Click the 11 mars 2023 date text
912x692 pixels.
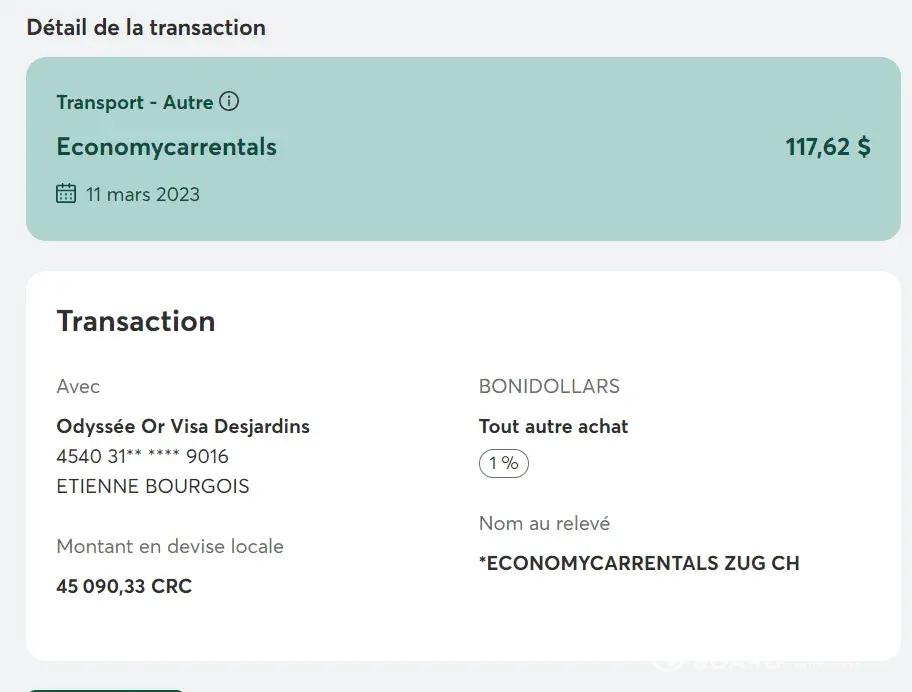pyautogui.click(x=142, y=194)
